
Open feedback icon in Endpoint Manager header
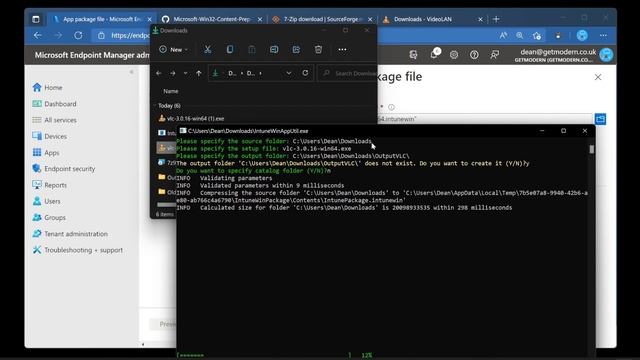[494, 54]
